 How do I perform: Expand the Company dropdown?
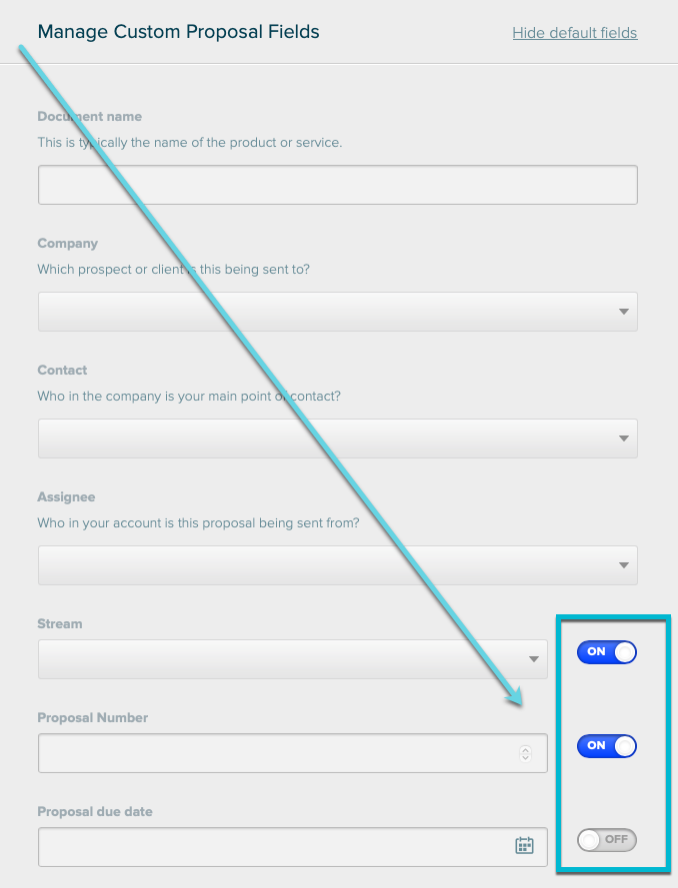(338, 311)
